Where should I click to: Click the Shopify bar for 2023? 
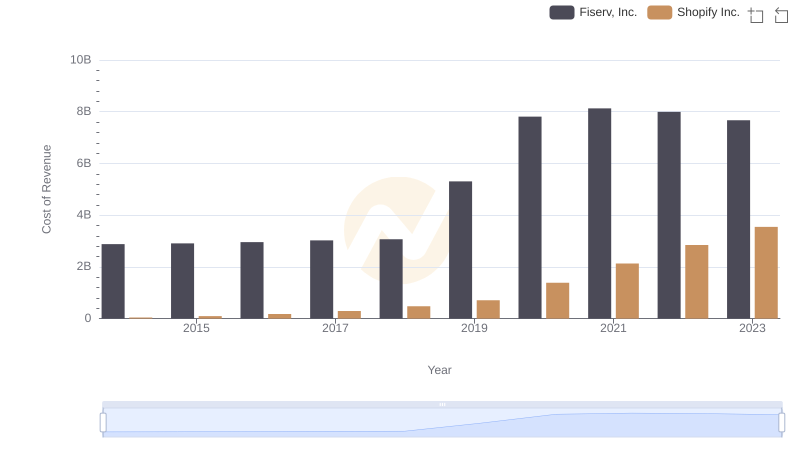766,273
